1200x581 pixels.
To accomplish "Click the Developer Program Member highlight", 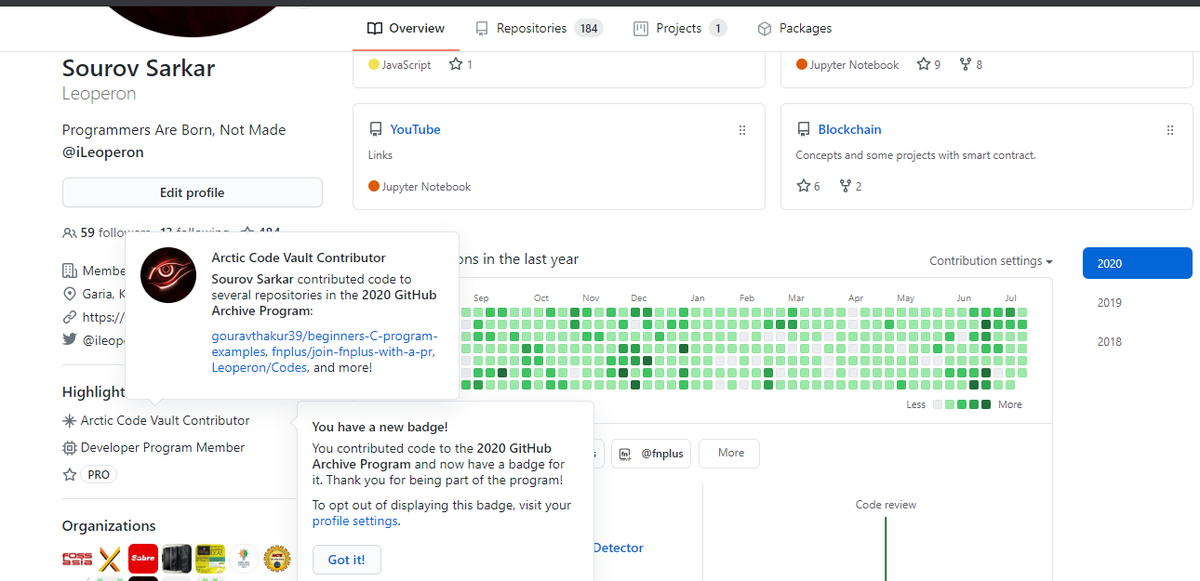I will tap(163, 448).
